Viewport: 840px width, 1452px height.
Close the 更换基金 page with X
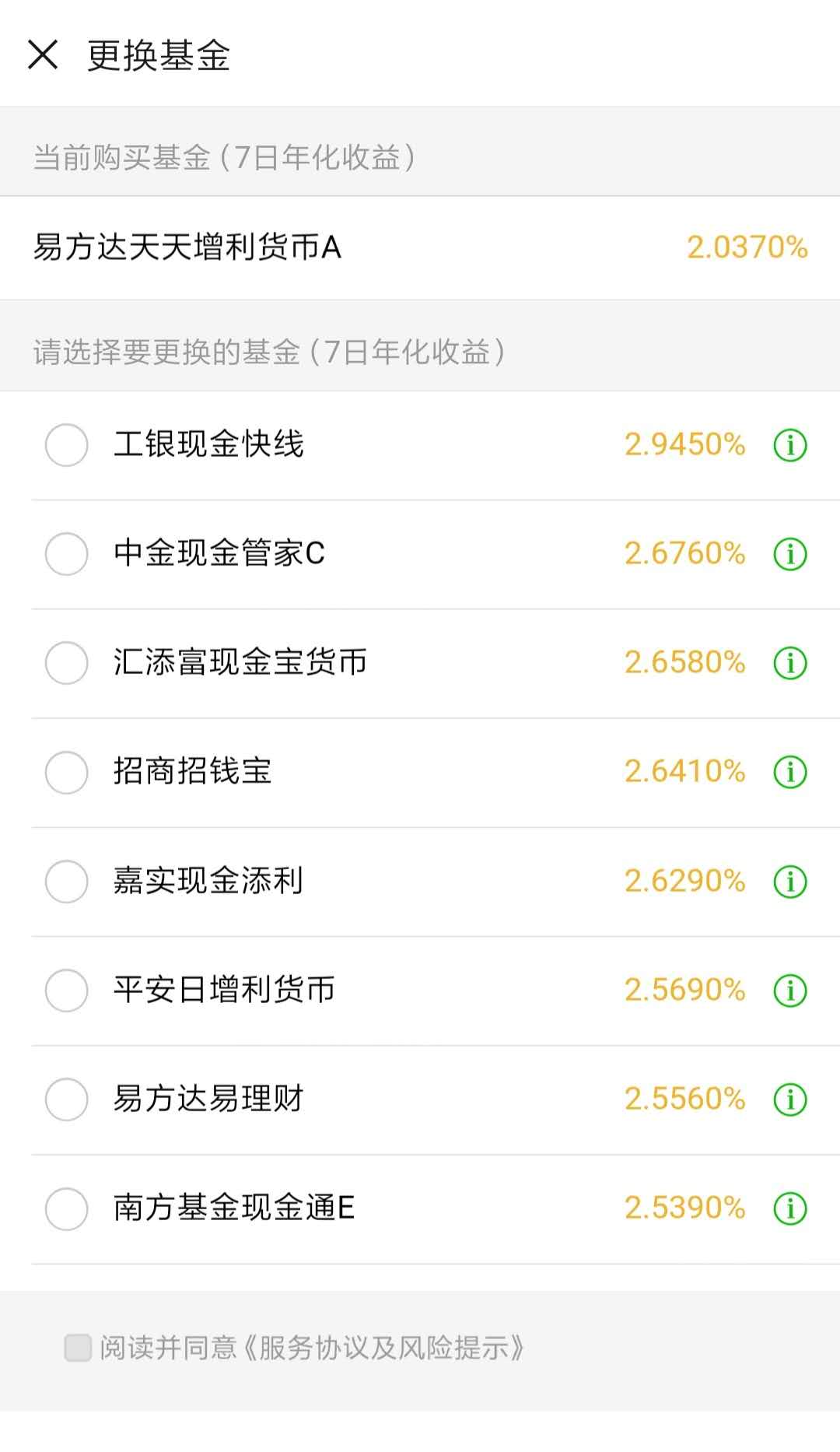click(x=43, y=54)
